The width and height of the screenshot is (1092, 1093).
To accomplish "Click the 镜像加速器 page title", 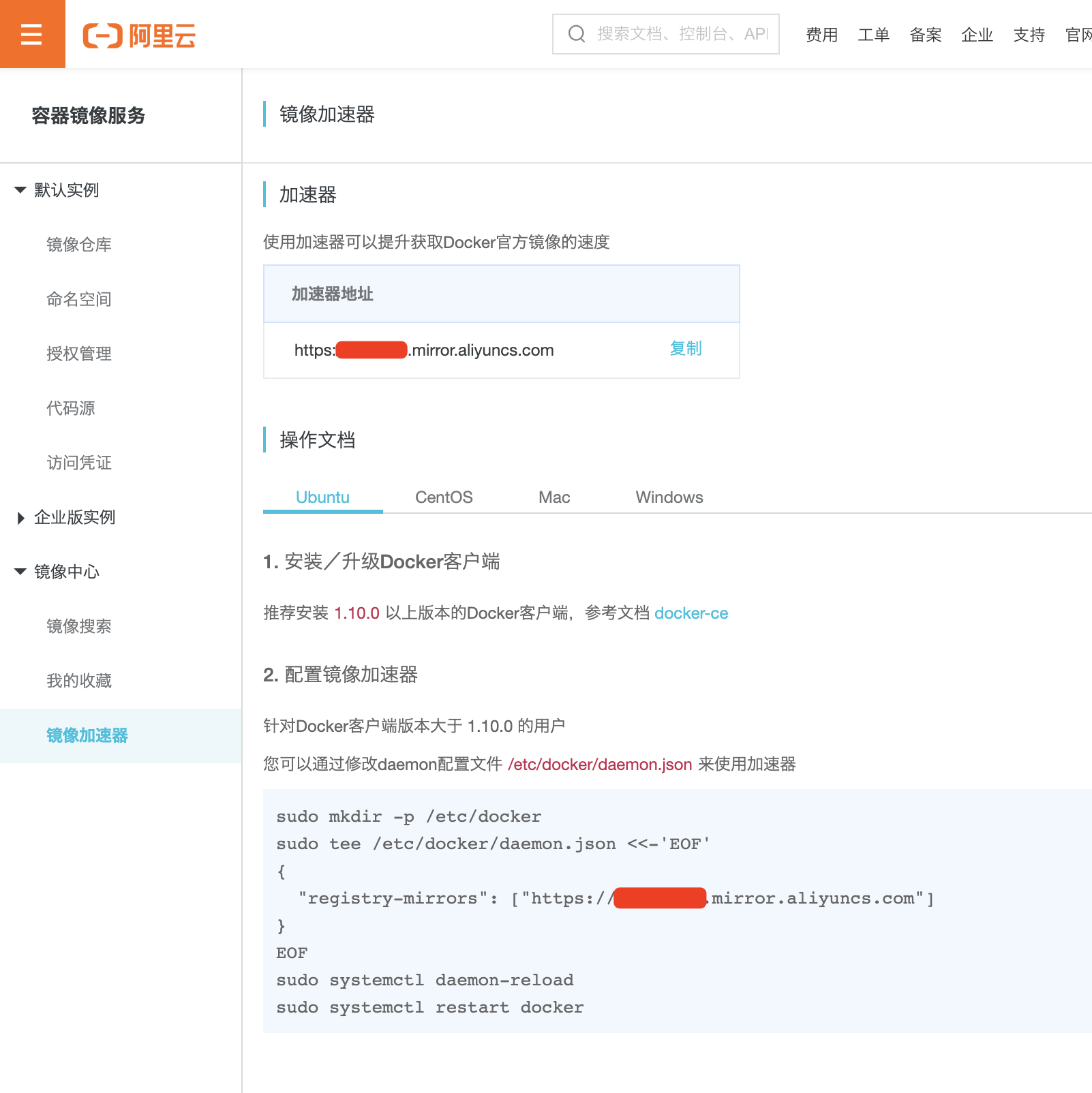I will 327,114.
